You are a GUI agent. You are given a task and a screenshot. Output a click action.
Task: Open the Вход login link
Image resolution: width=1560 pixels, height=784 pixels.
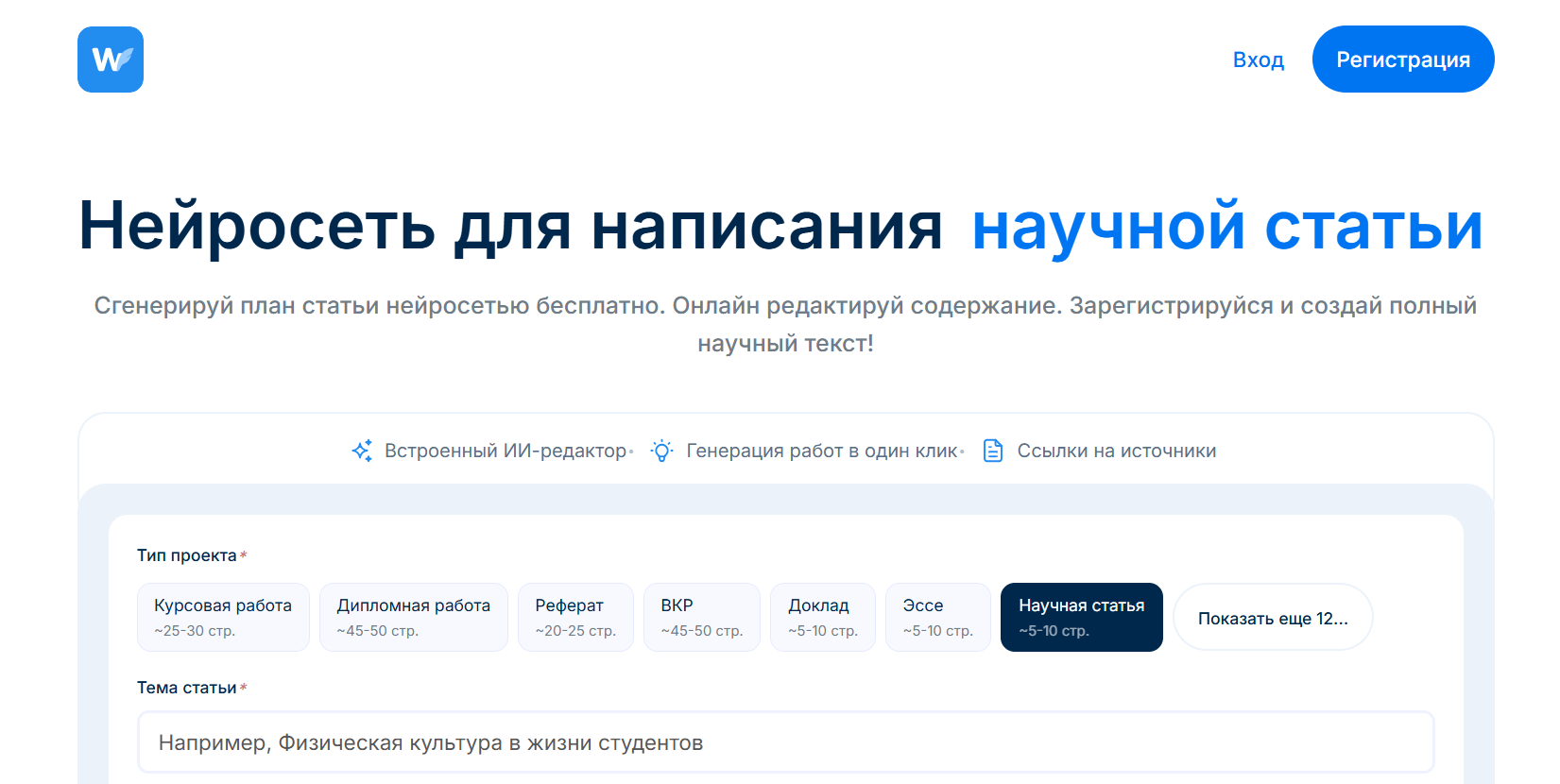(x=1258, y=60)
